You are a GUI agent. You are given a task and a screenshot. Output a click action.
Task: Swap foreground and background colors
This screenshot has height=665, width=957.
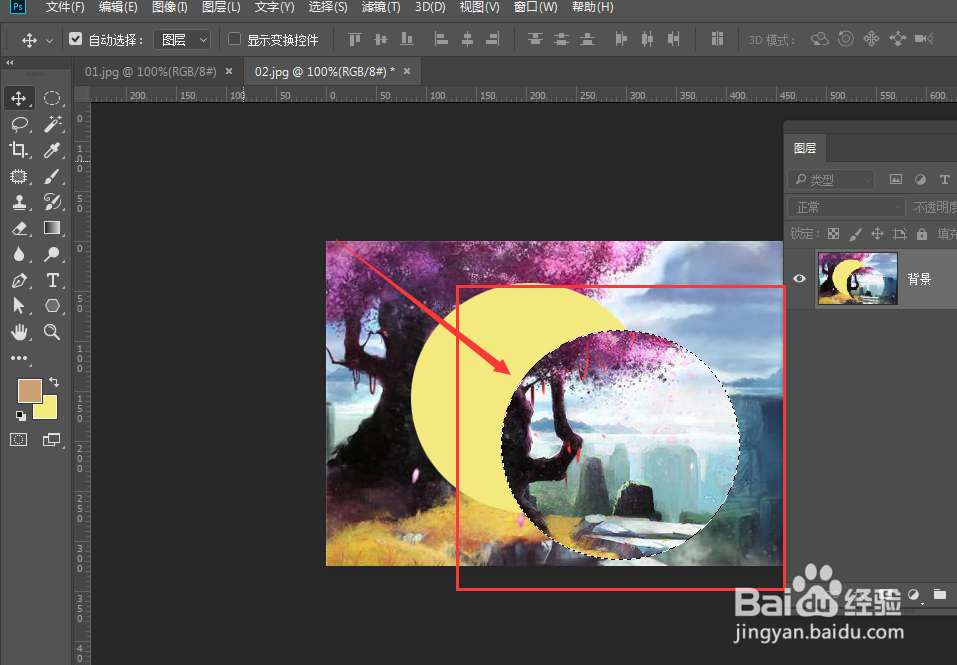(54, 382)
